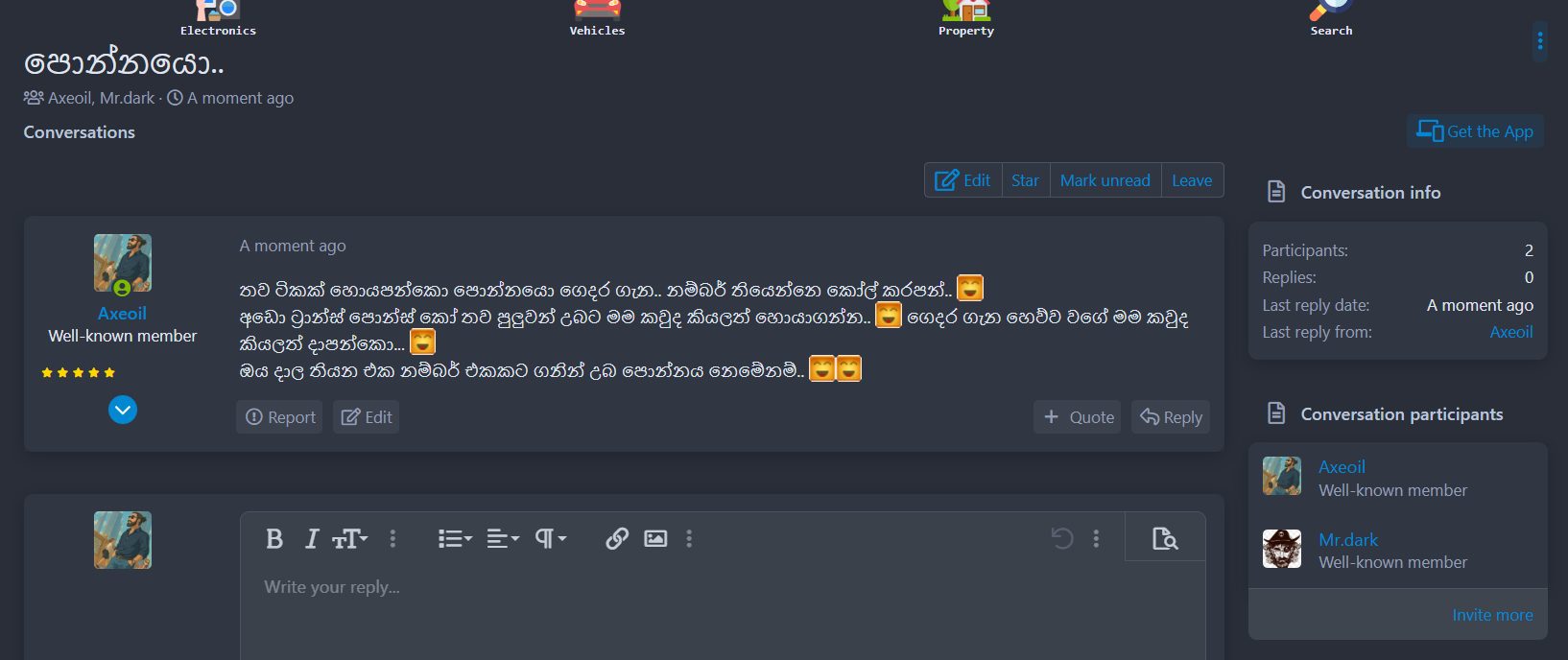Click the Get the App button
The height and width of the screenshot is (660, 1568).
click(1476, 131)
